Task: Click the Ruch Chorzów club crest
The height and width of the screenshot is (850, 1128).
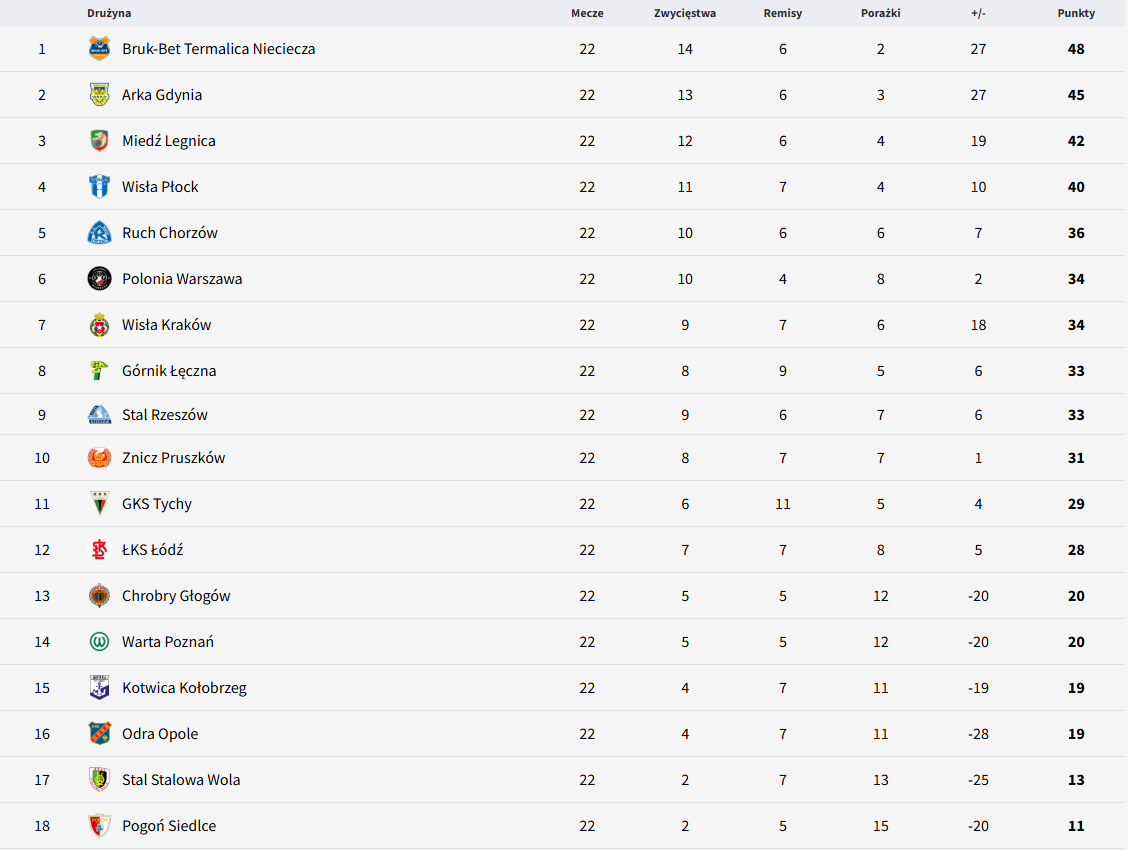Action: (99, 233)
